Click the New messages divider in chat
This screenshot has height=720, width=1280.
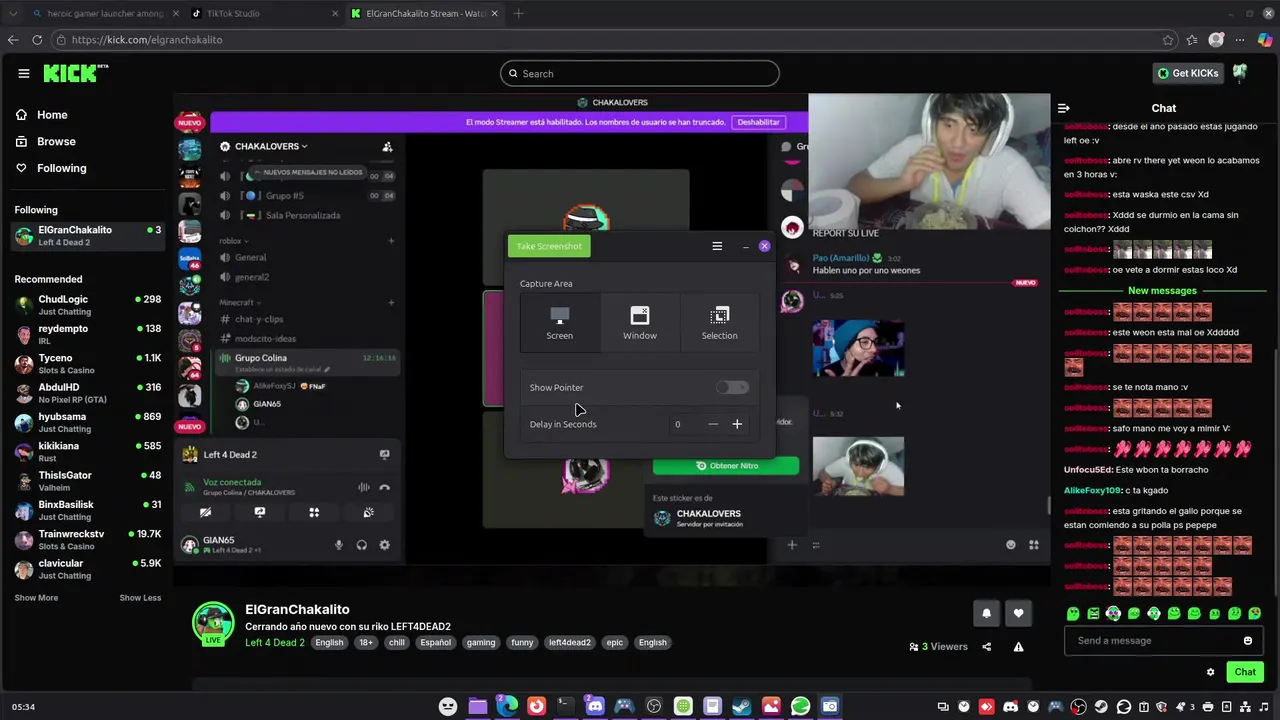(x=1162, y=291)
